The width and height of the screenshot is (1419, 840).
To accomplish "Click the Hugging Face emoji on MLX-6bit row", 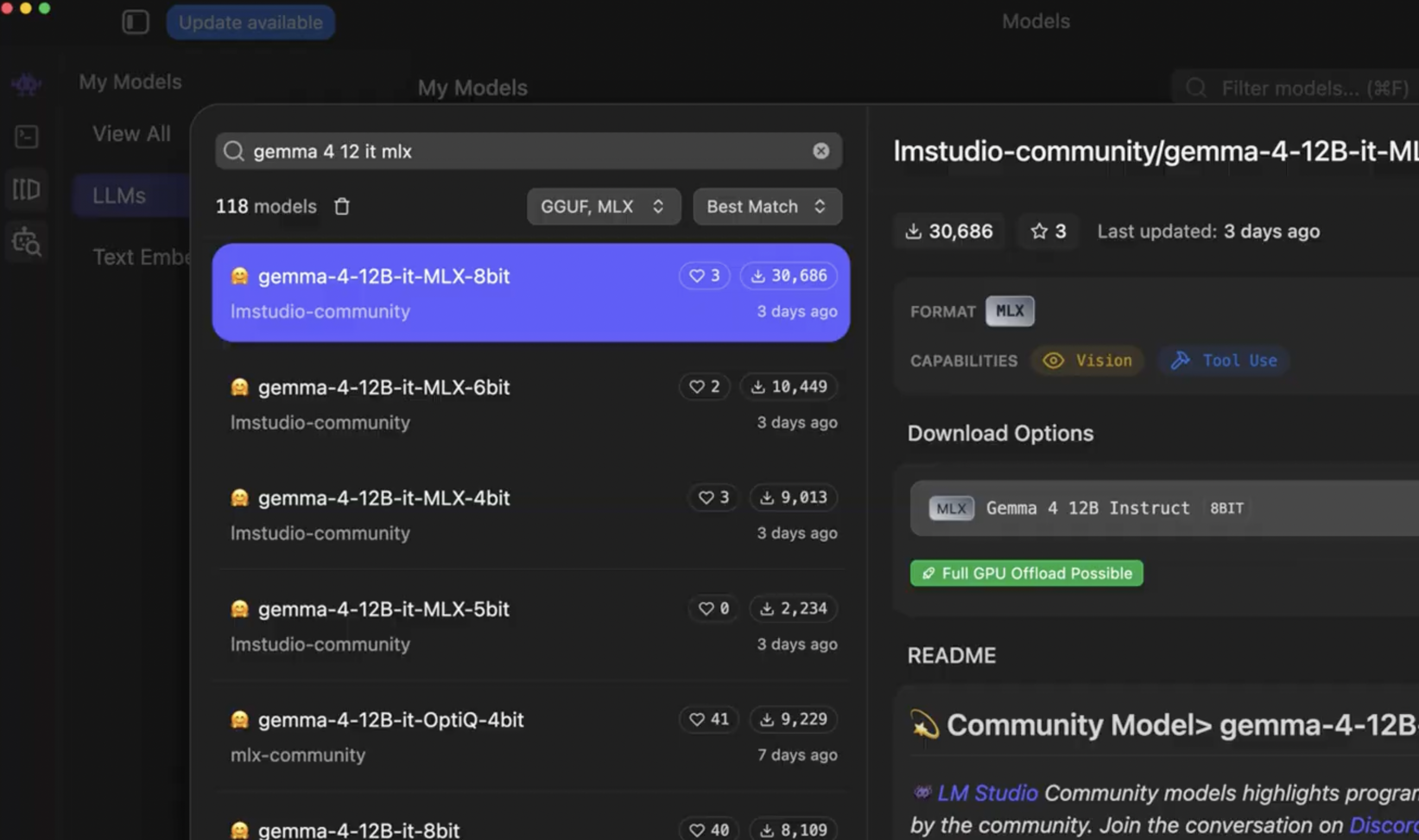I will (x=239, y=387).
